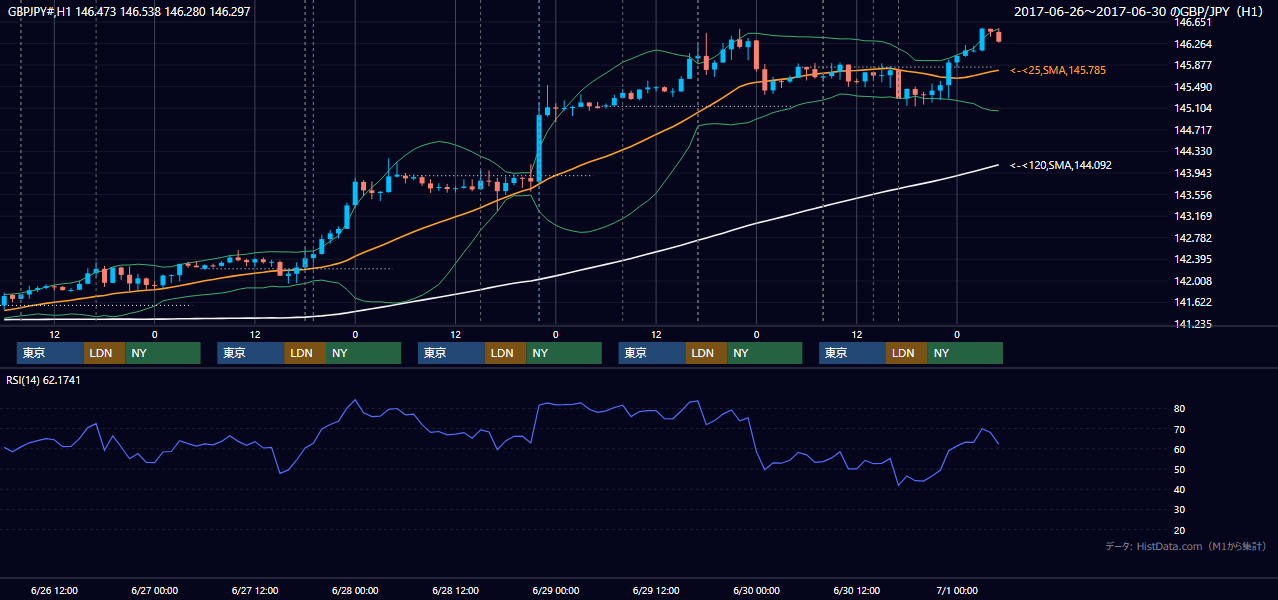Click the 6/28 00:00 date label
The width and height of the screenshot is (1278, 600).
(355, 590)
